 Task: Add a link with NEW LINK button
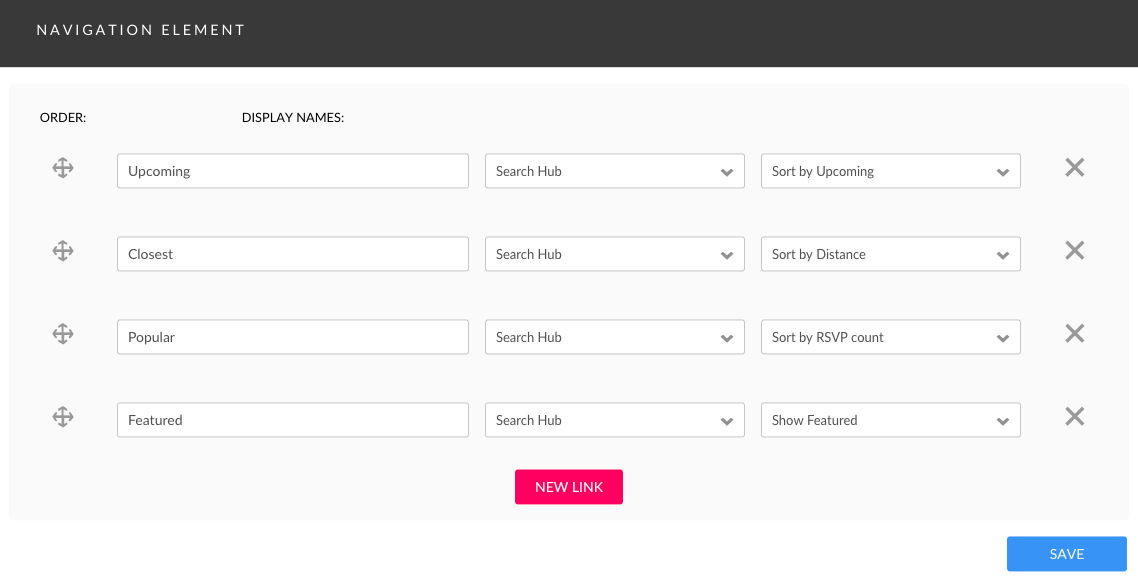569,487
